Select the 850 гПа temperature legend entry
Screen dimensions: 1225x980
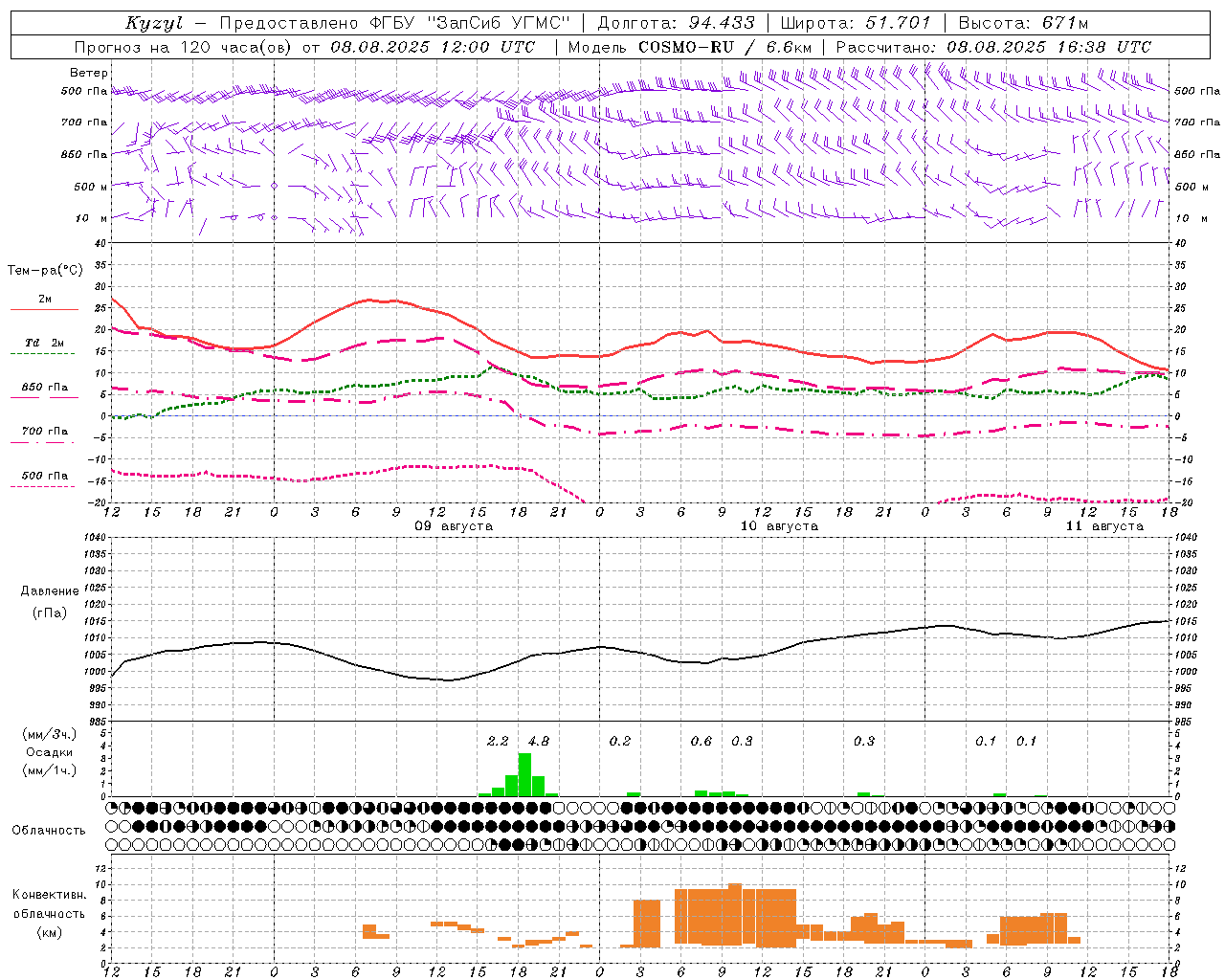coord(45,388)
